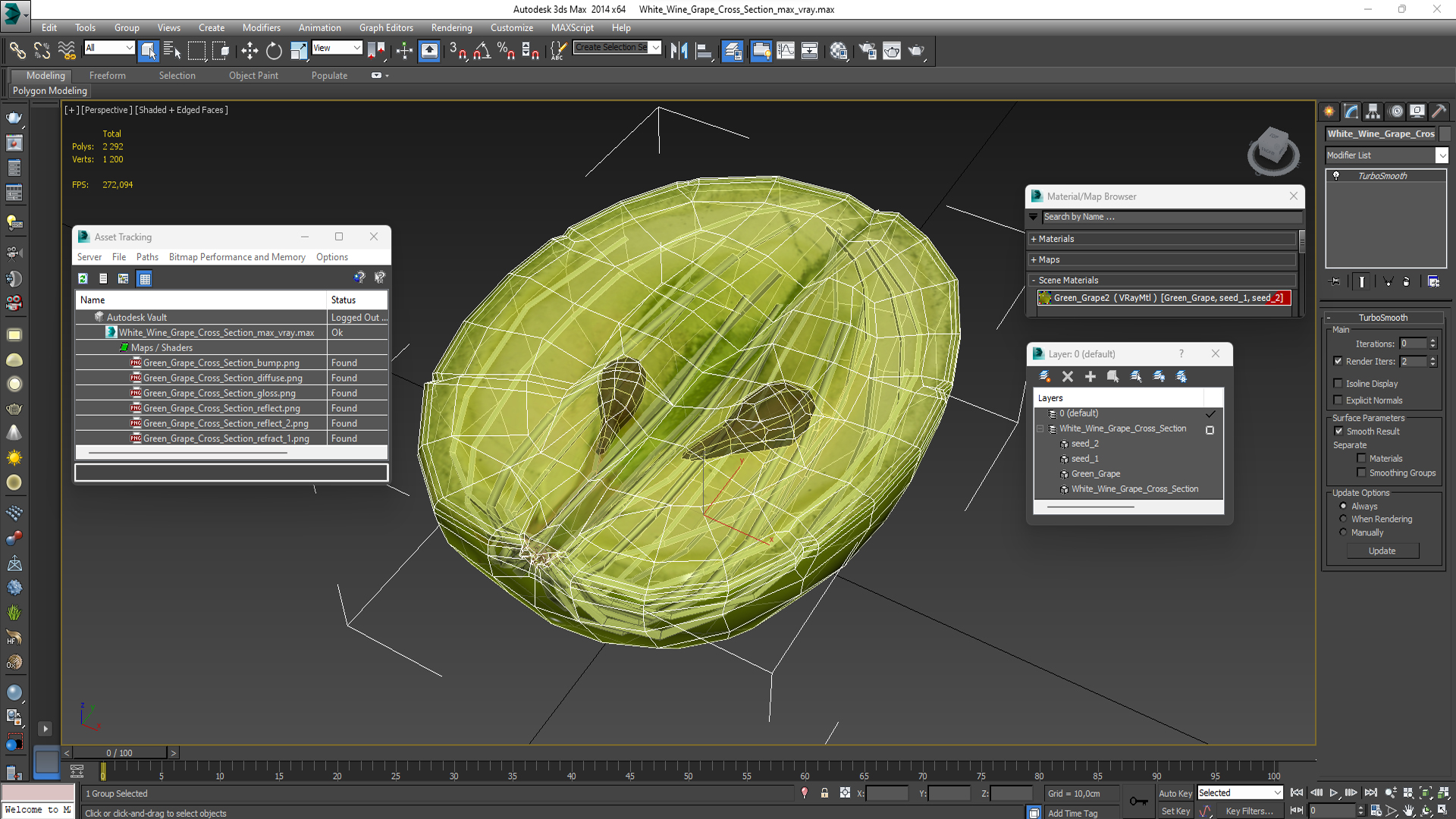1456x819 pixels.
Task: Activate the Select Object tool
Action: pyautogui.click(x=148, y=51)
